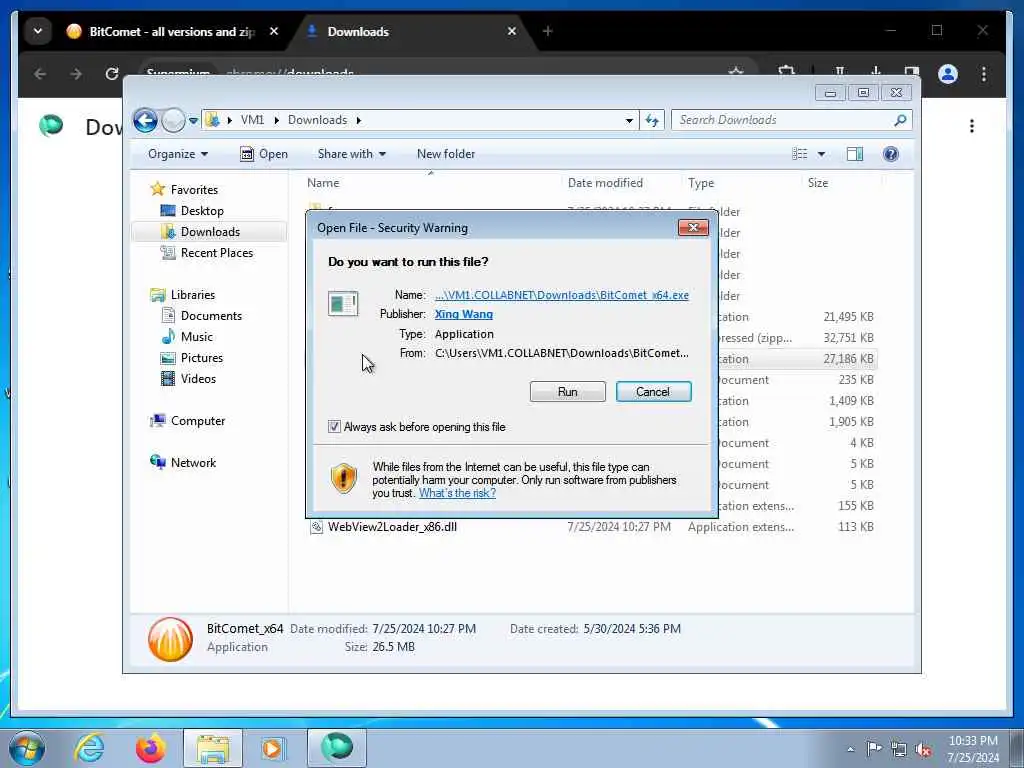The width and height of the screenshot is (1024, 768).
Task: Select Recent Places in navigation pane
Action: 216,253
